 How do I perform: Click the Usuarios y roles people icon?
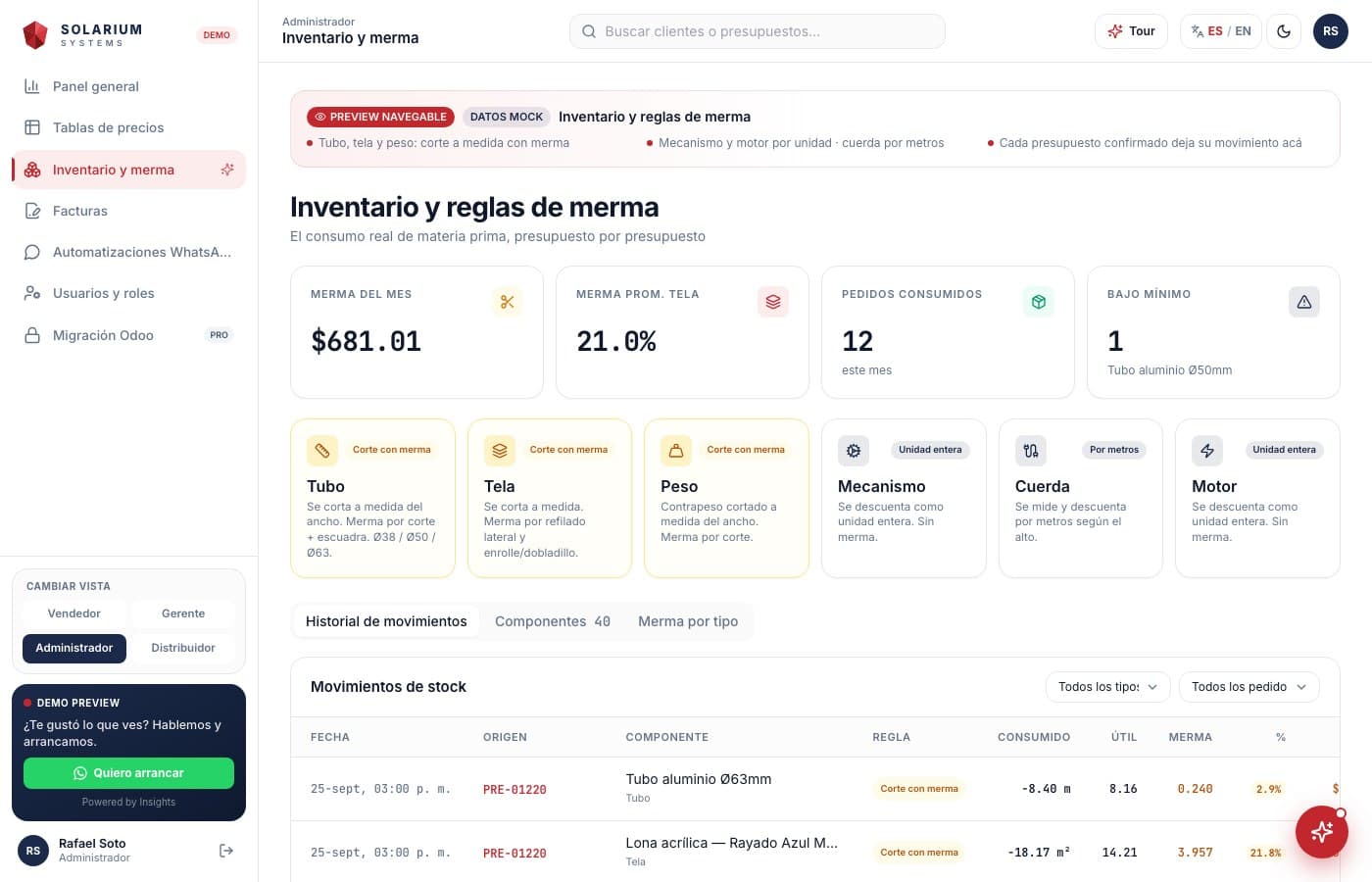coord(32,293)
